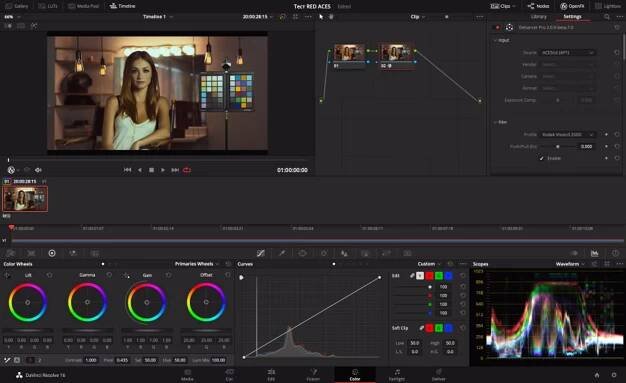
Task: Open the Qualifier eyedropper palette
Action: [x=282, y=253]
